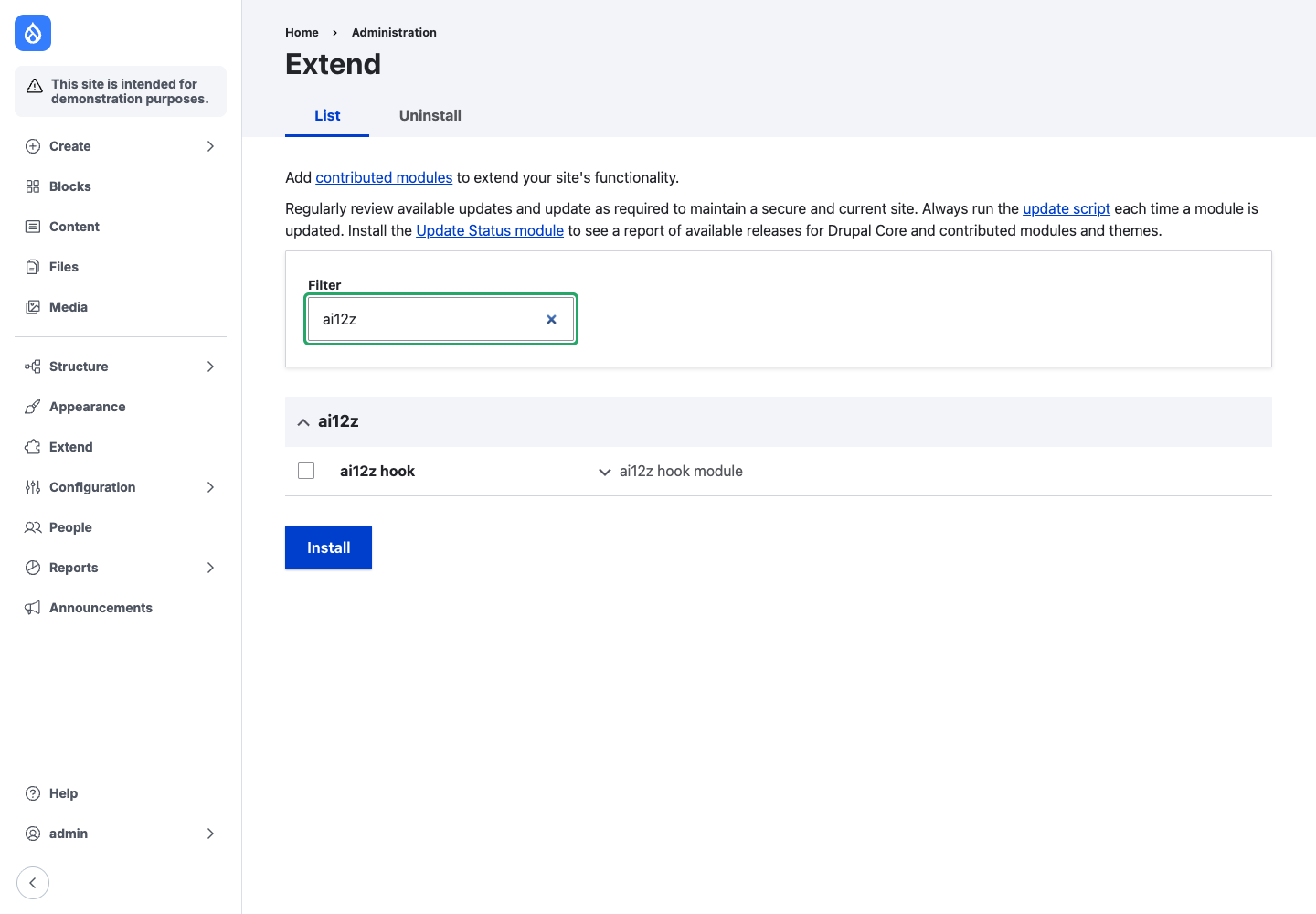
Task: Click the Install button
Action: click(328, 547)
